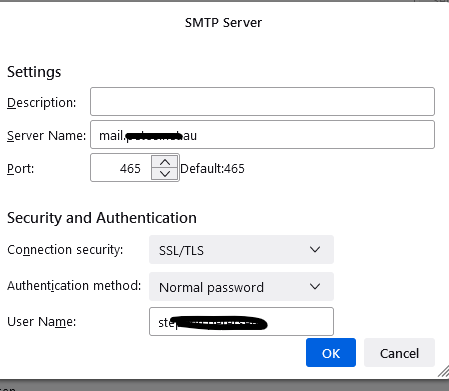Click the User Name label
The width and height of the screenshot is (449, 391).
(x=42, y=322)
